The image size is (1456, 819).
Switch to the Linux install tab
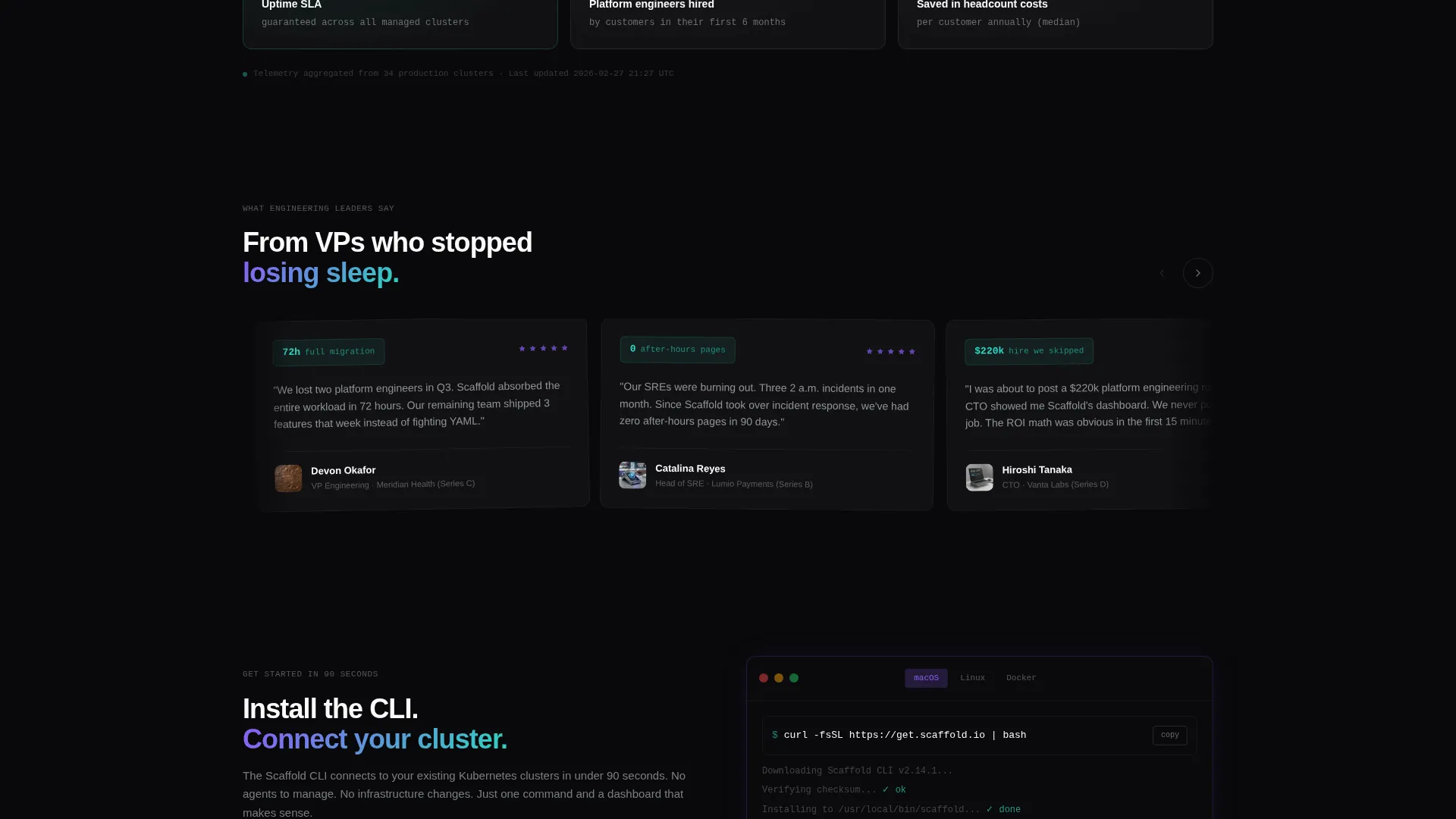[x=972, y=678]
